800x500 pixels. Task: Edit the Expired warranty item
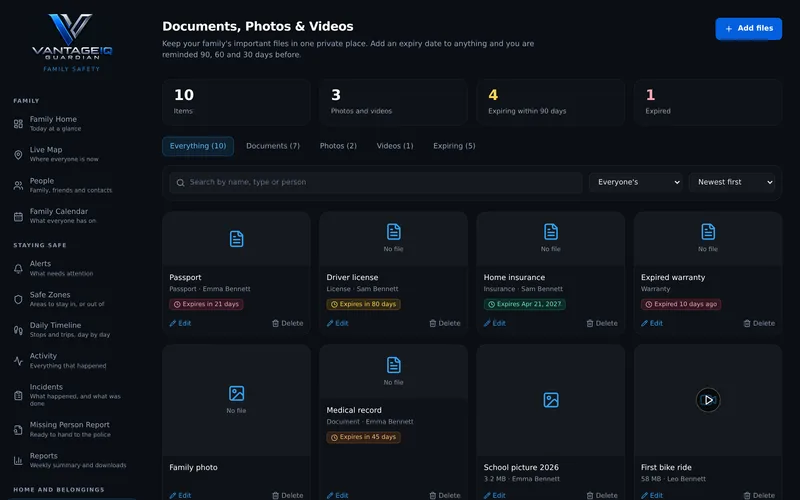tap(652, 323)
